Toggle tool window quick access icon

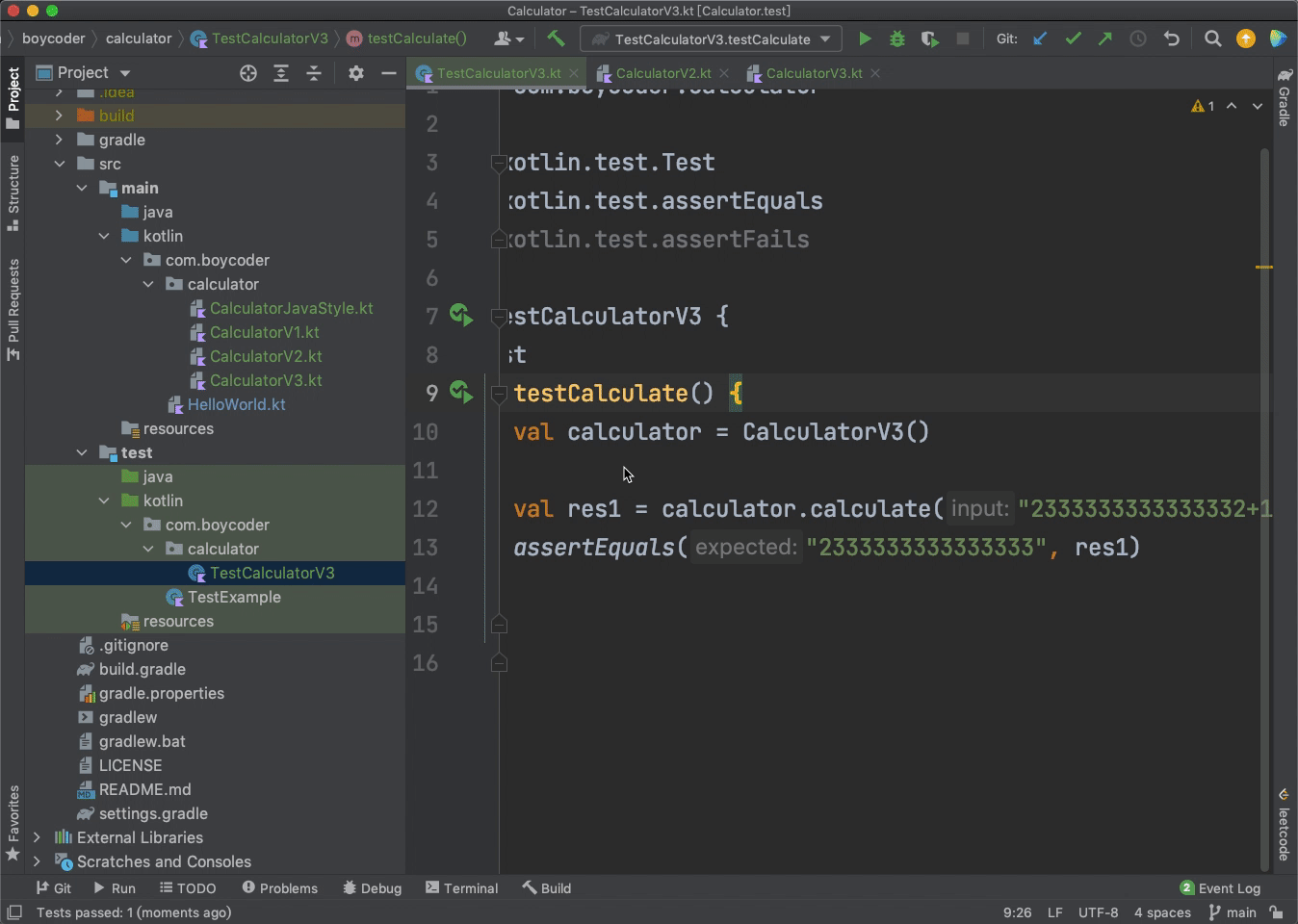pos(14,912)
